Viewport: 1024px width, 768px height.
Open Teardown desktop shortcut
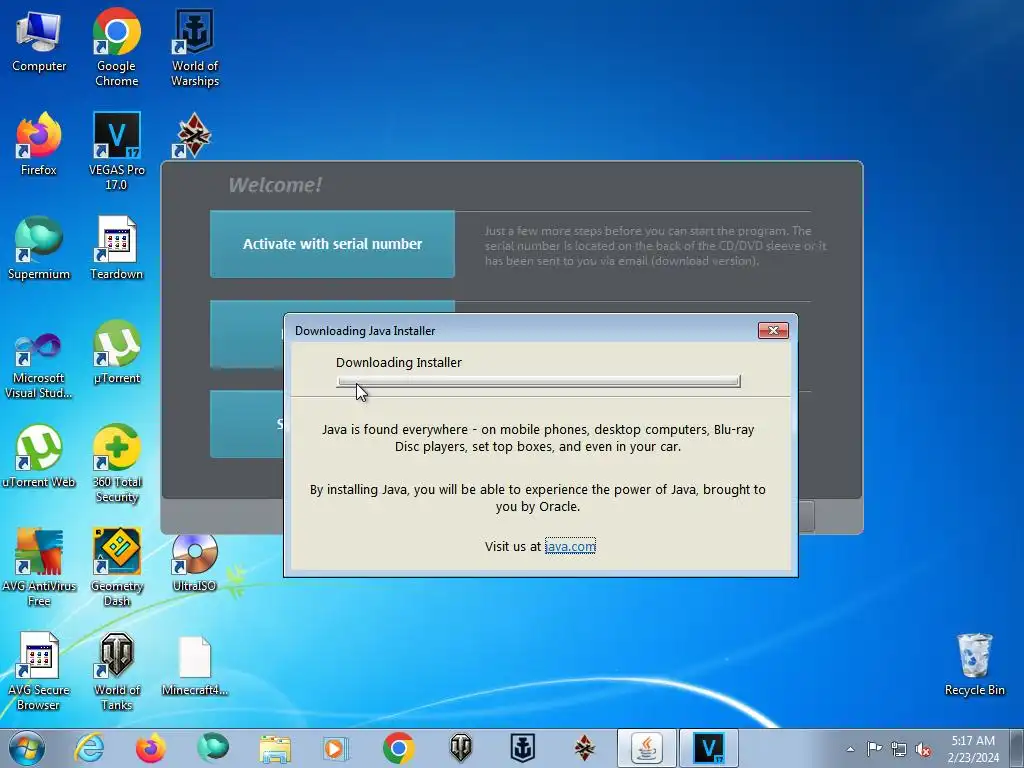[116, 248]
